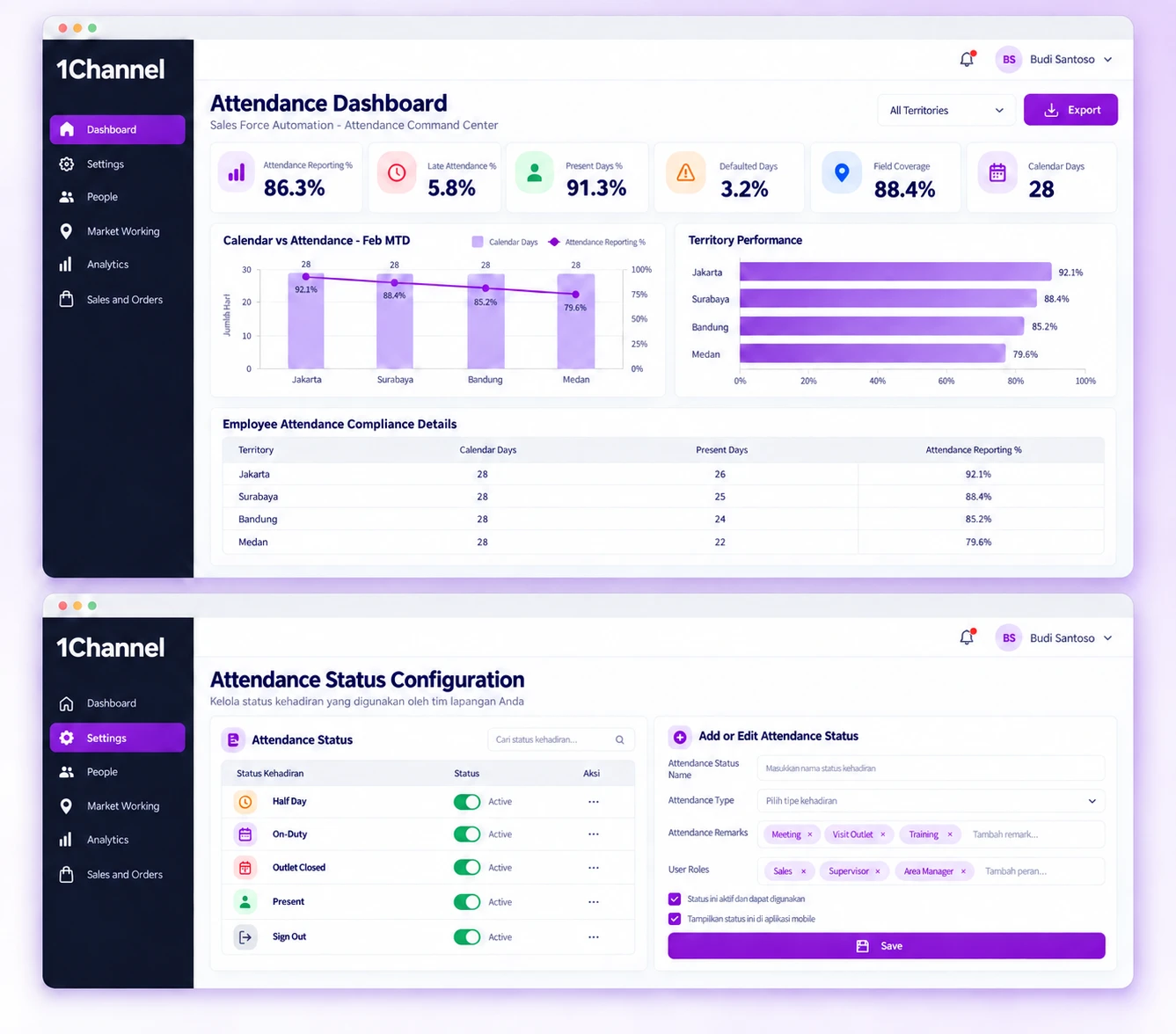Screen dimensions: 1176x1034
Task: Click search magnifier icon in status search box
Action: click(620, 739)
